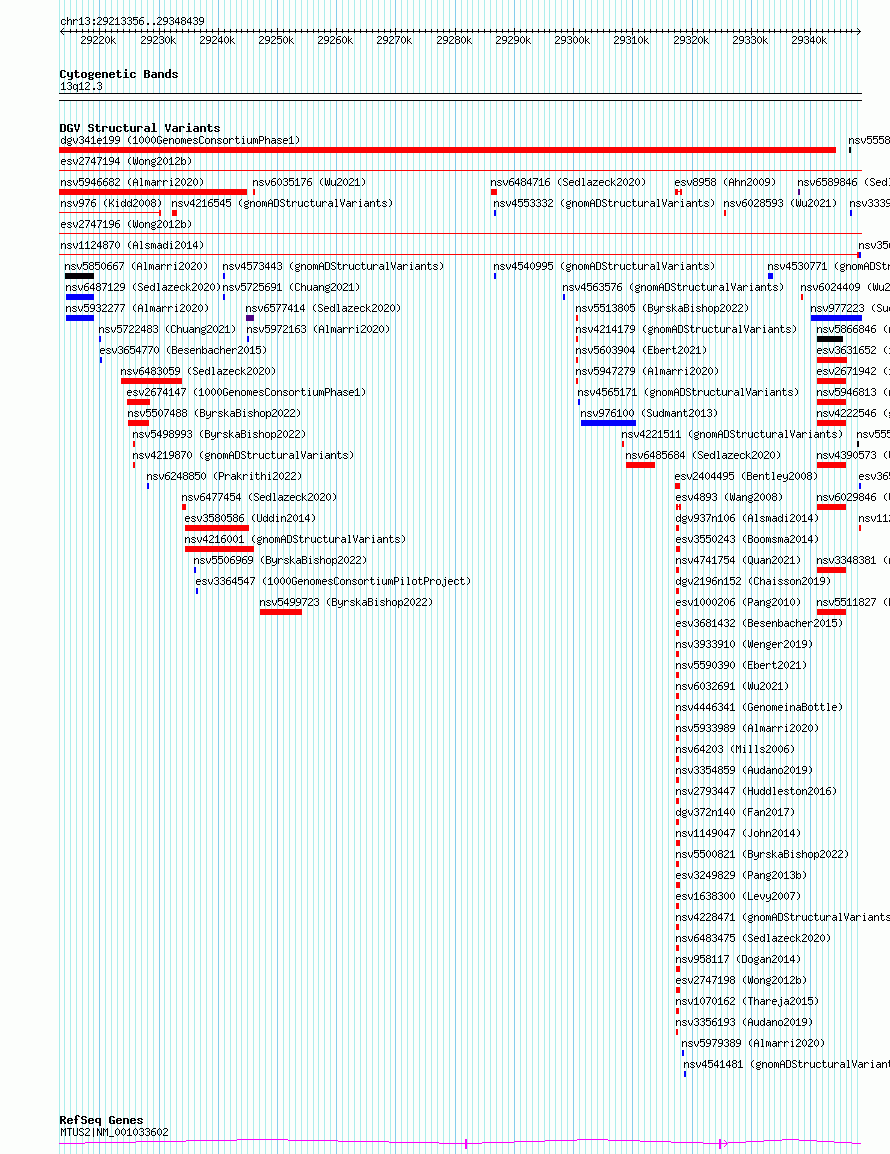Click the nsv958117 (Dogan2014) label
Viewport: 890px width, 1154px height.
tap(738, 960)
